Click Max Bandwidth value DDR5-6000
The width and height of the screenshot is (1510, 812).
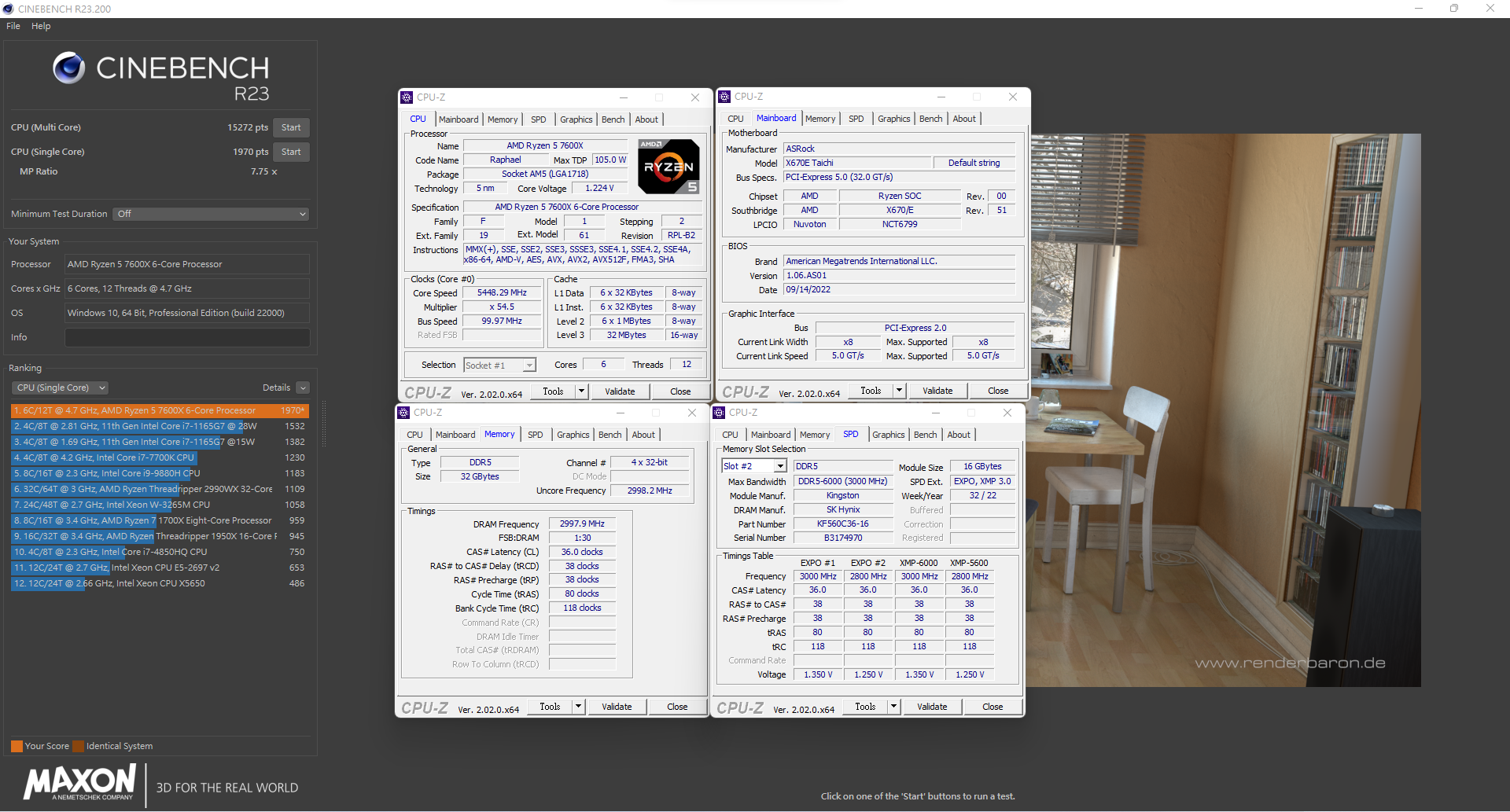tap(842, 481)
